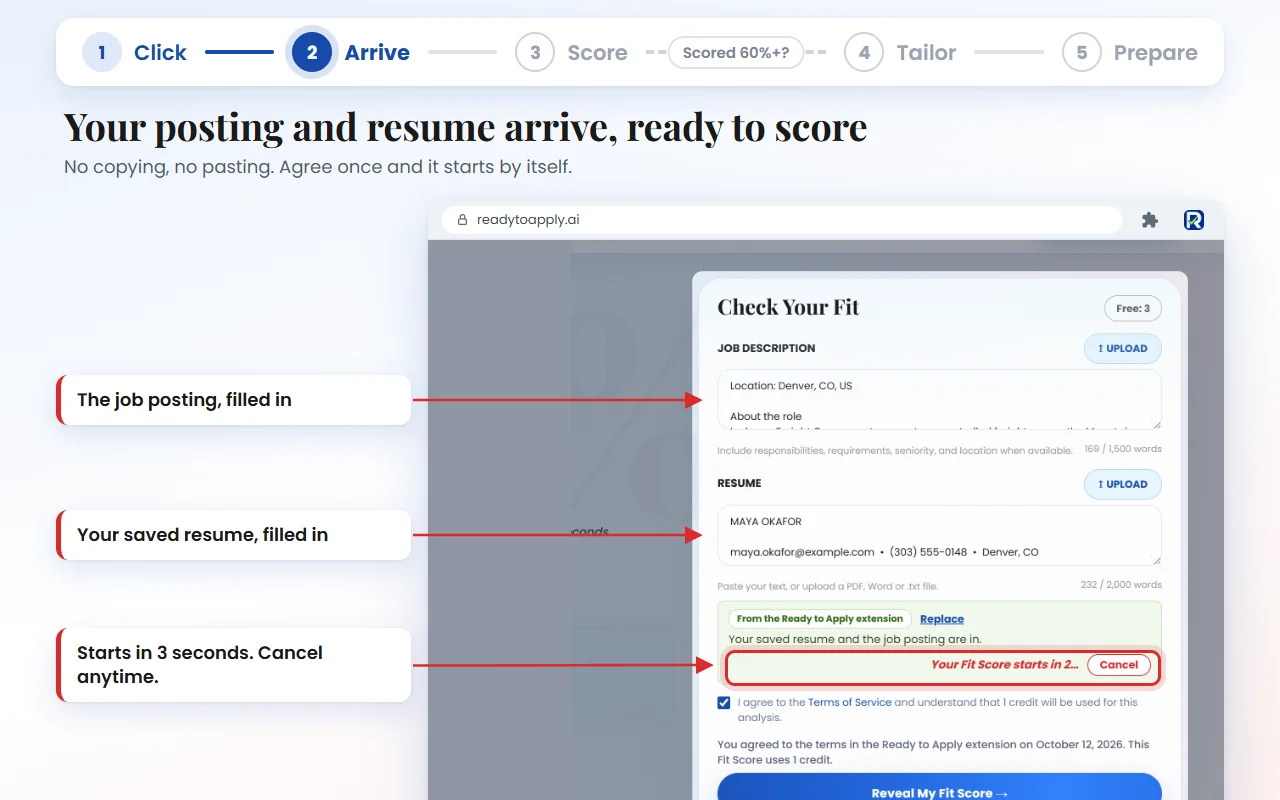Click the "Starts in 3 seconds. Cancel anytime." callout
Image resolution: width=1280 pixels, height=800 pixels.
[234, 665]
